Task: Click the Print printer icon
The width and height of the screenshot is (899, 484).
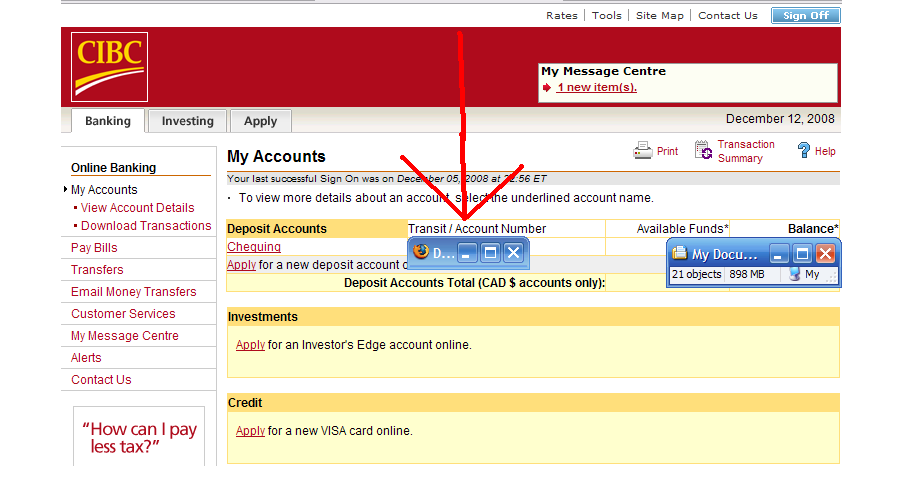Action: 643,151
